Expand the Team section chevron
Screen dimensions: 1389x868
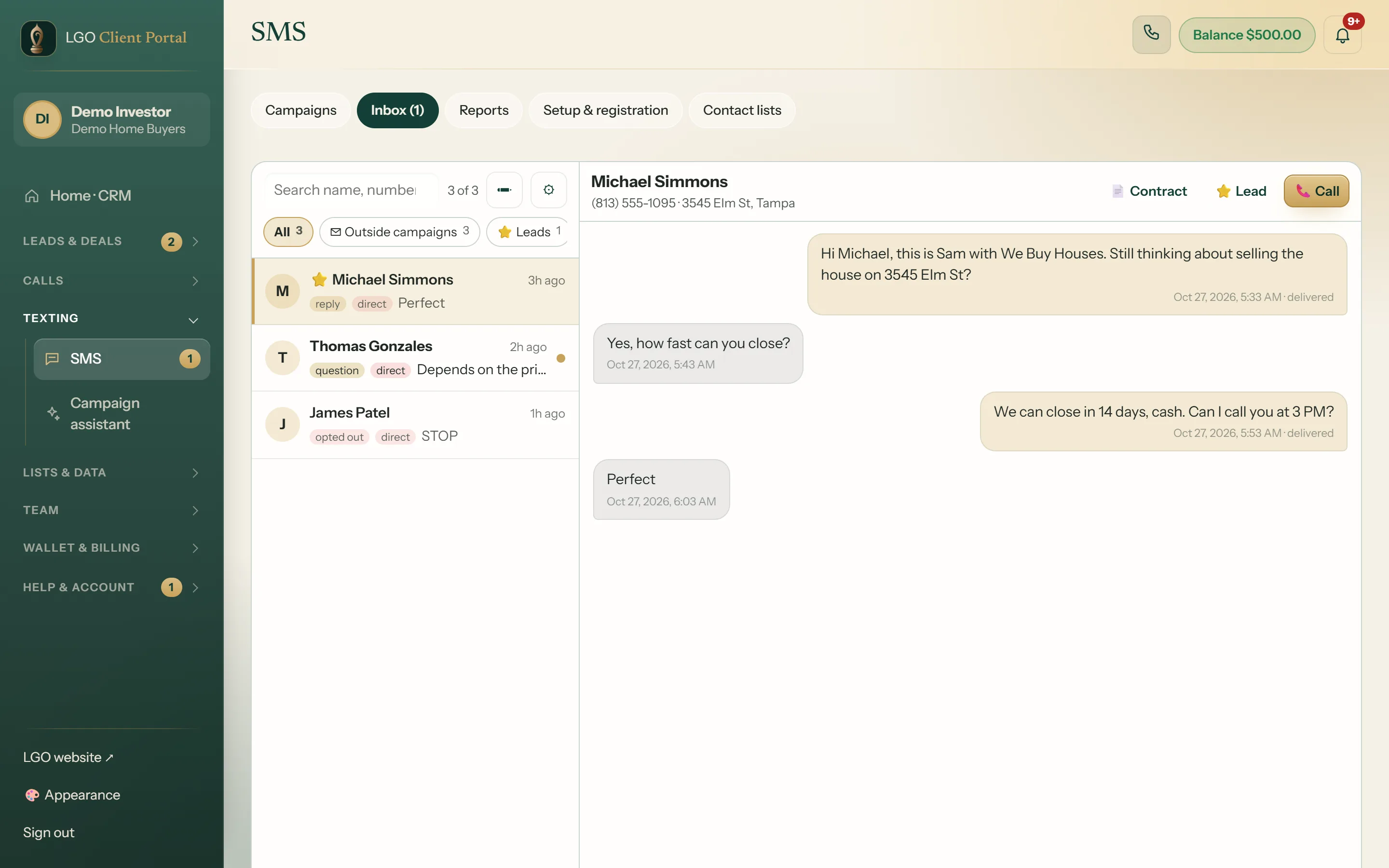tap(195, 511)
